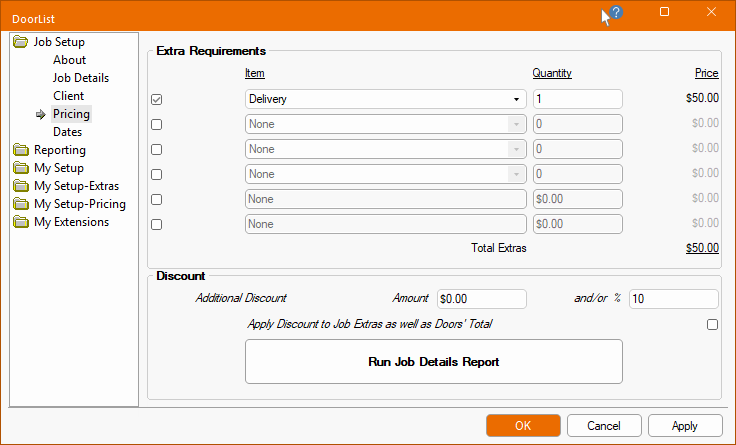
Task: Click the My Setup-Pricing folder icon
Action: click(x=20, y=204)
